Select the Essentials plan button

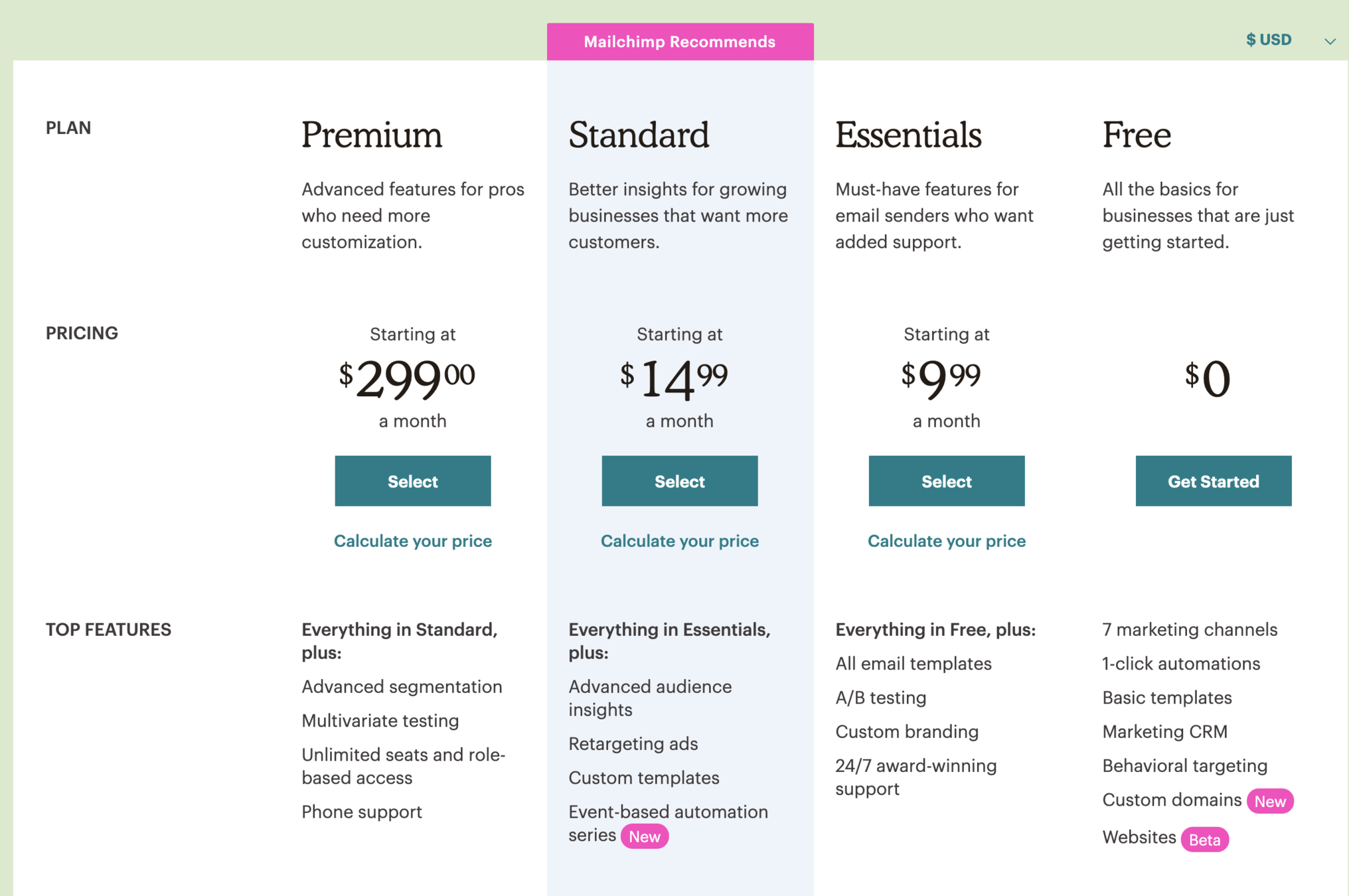(946, 481)
